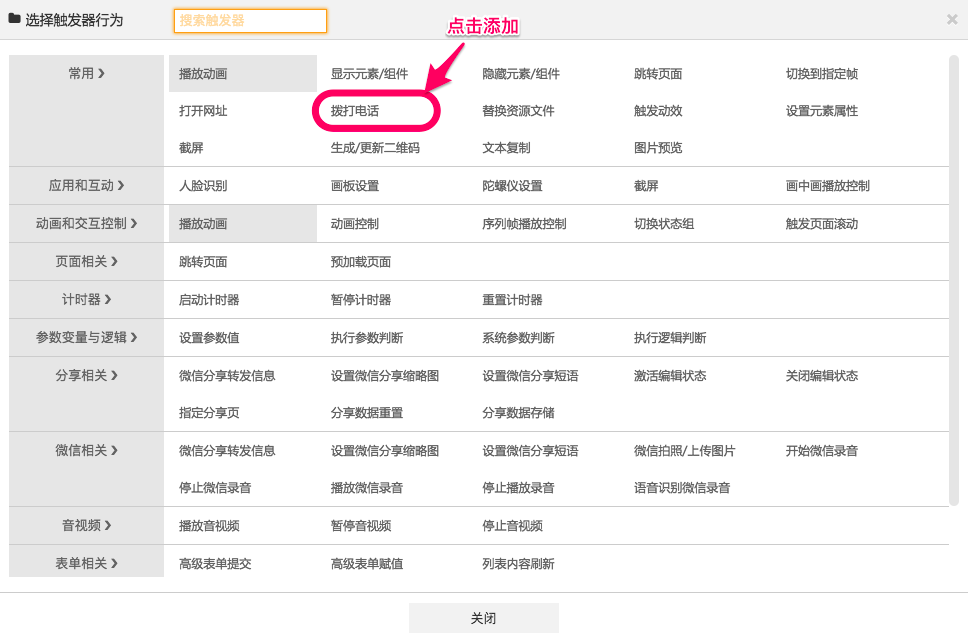Select 微信分享转发信息 in 分享相关 section
The width and height of the screenshot is (968, 635).
(227, 376)
